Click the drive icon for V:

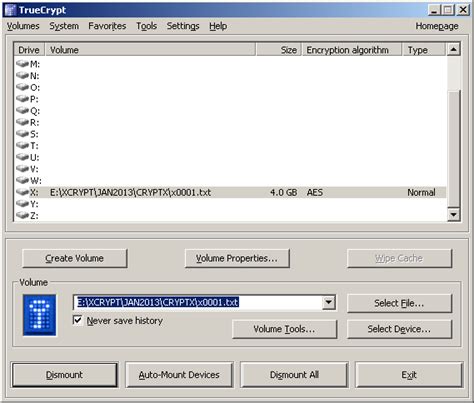pyautogui.click(x=22, y=169)
